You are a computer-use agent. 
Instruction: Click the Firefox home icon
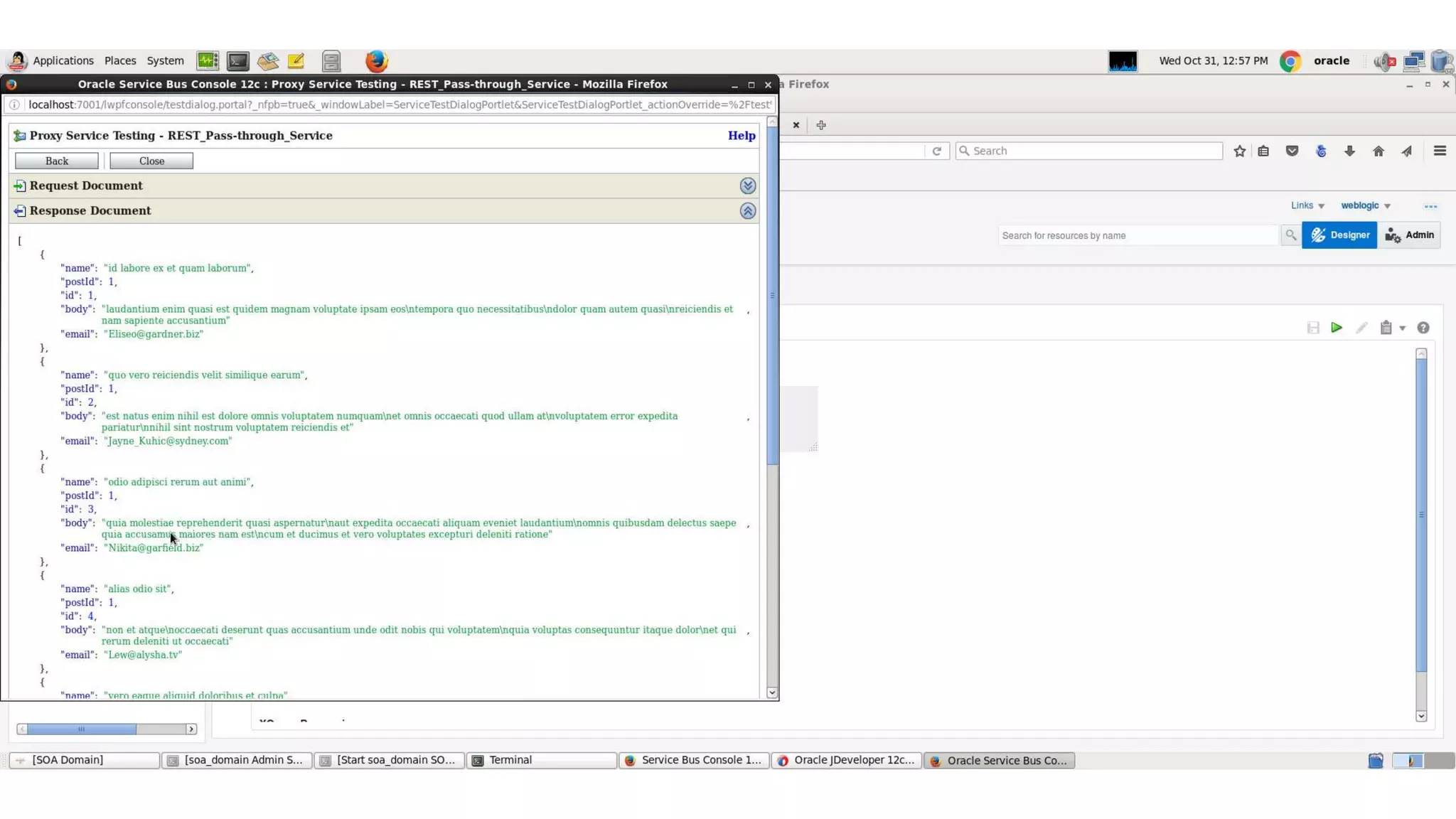coord(1379,151)
